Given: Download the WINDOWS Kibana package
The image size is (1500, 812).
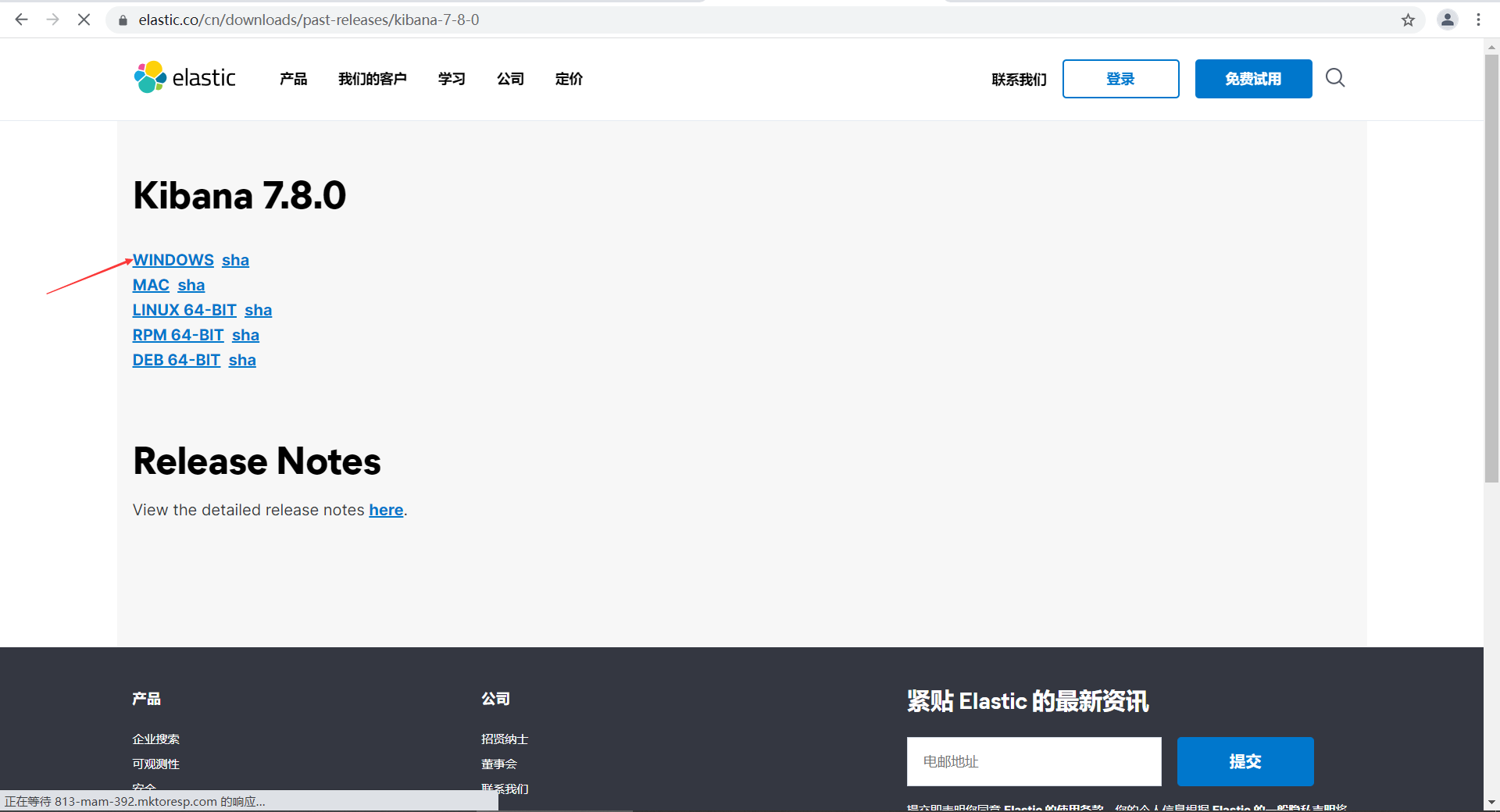Looking at the screenshot, I should 173,260.
